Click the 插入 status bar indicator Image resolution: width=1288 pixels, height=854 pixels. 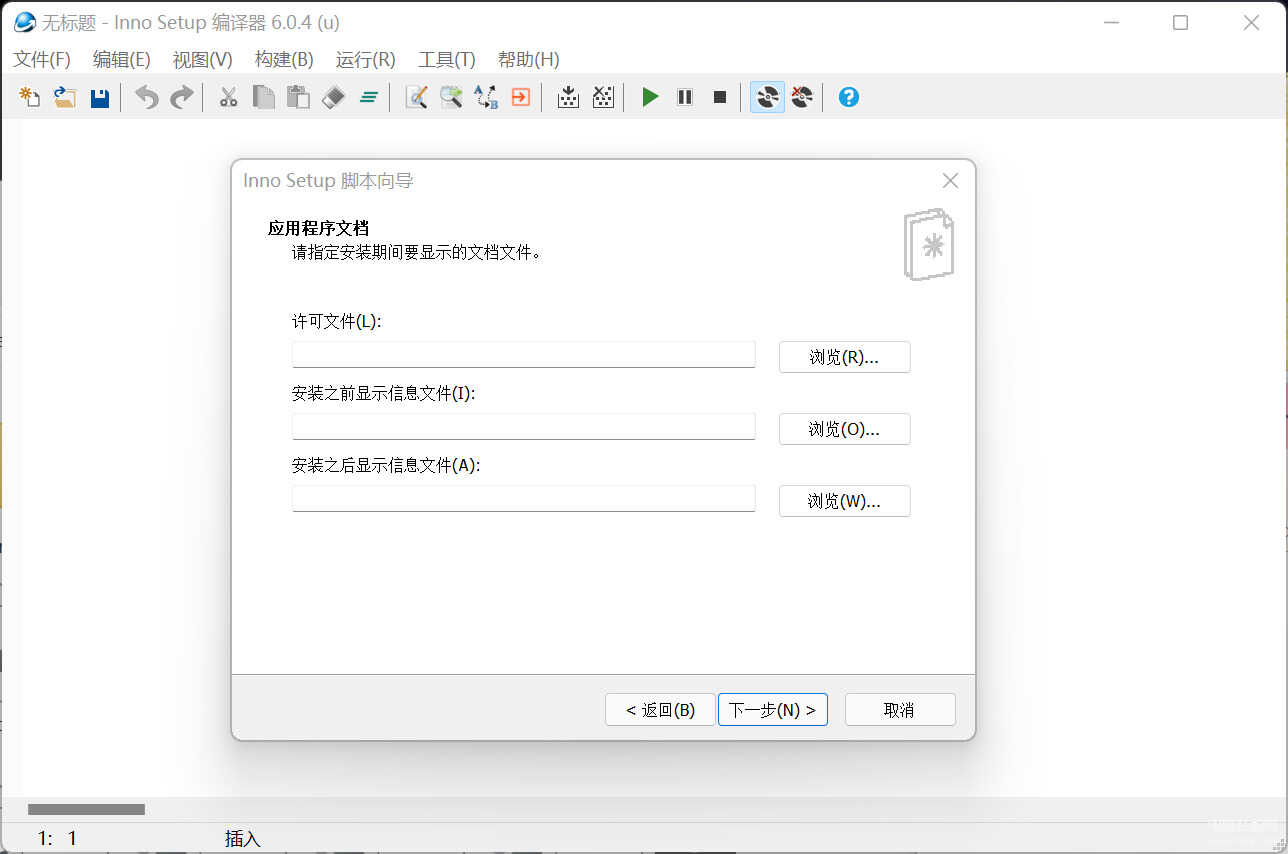[x=242, y=839]
